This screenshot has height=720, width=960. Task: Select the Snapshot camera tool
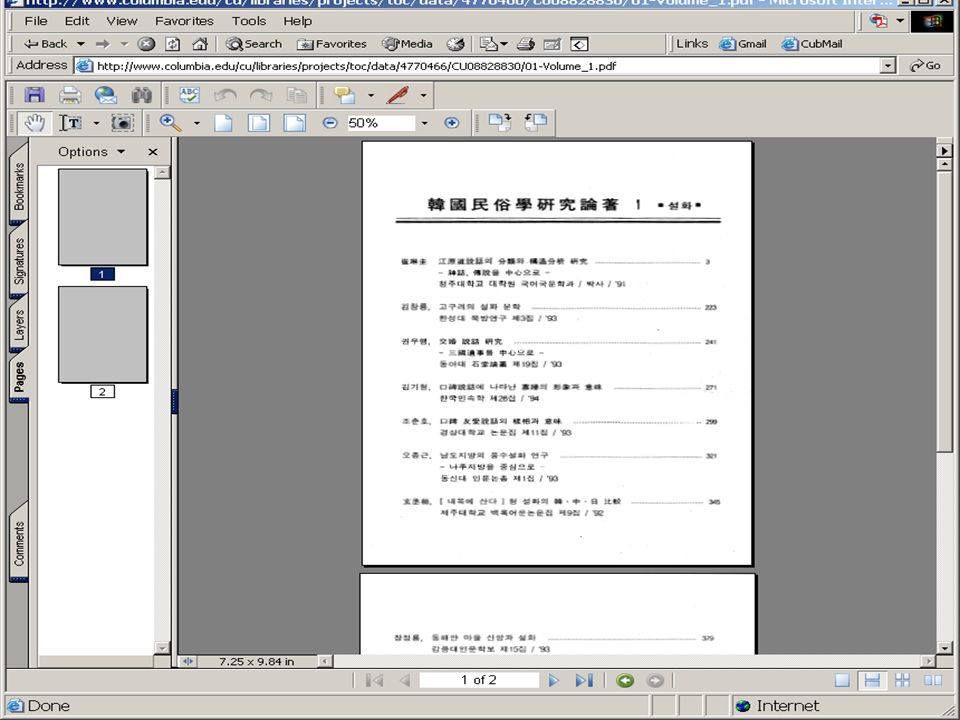click(x=122, y=123)
